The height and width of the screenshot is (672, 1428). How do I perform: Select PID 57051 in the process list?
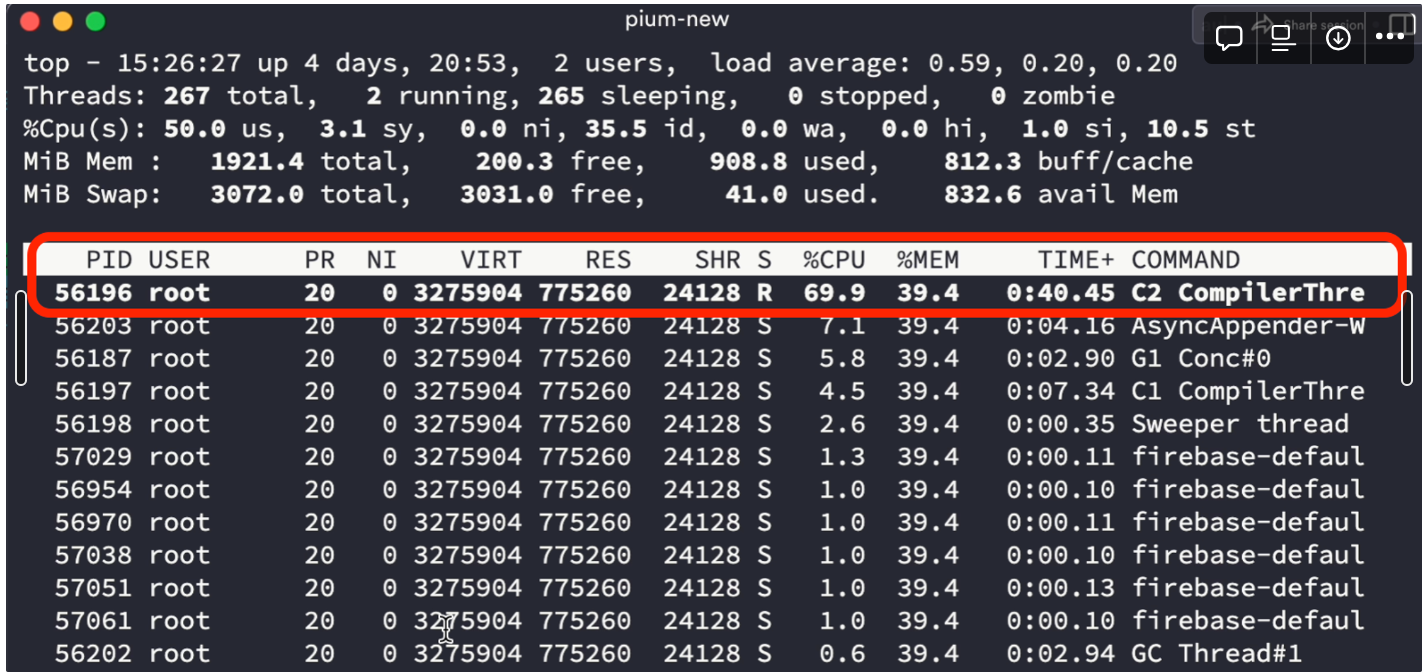pyautogui.click(x=93, y=588)
